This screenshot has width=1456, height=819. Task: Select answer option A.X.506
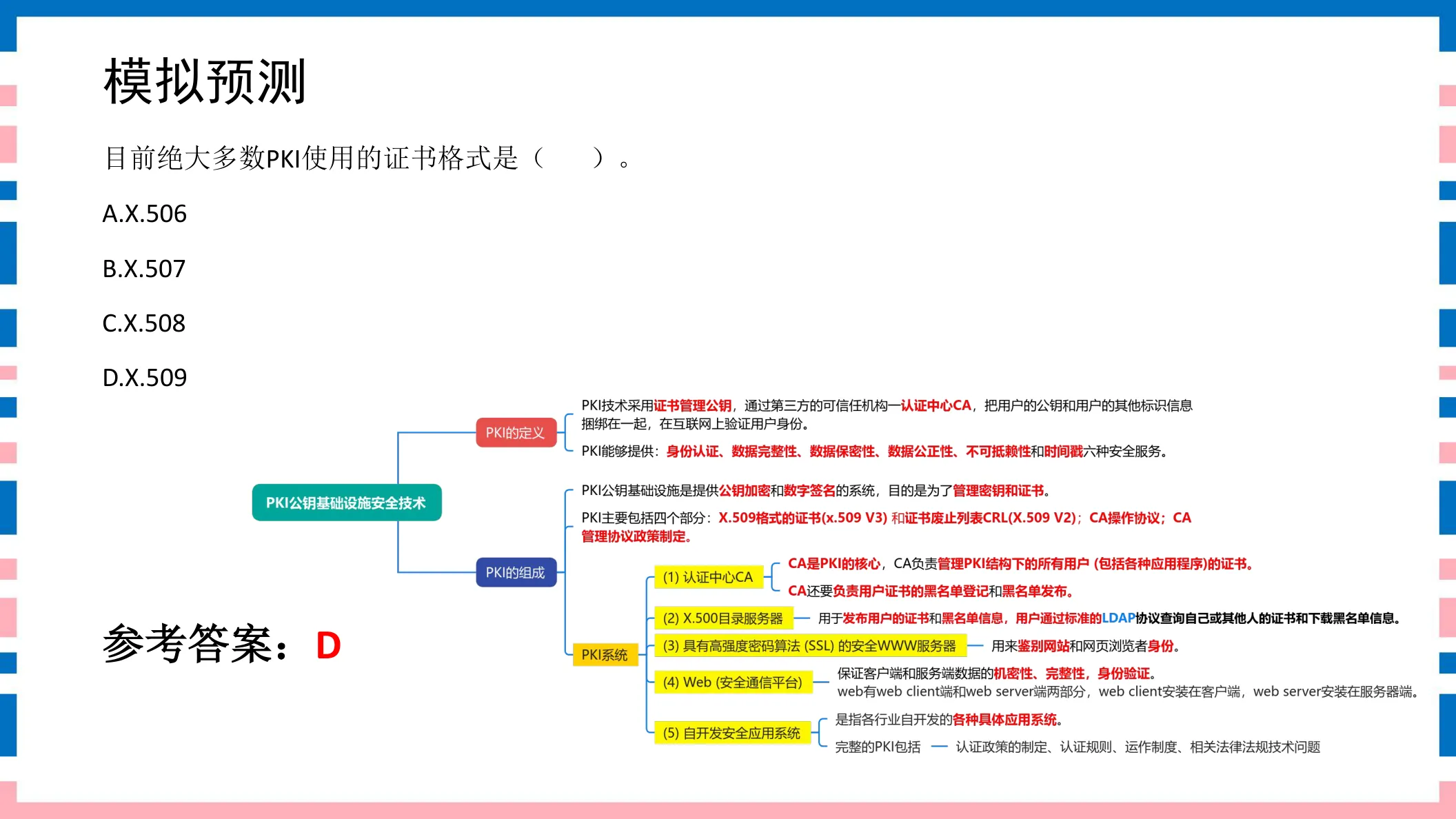[145, 214]
